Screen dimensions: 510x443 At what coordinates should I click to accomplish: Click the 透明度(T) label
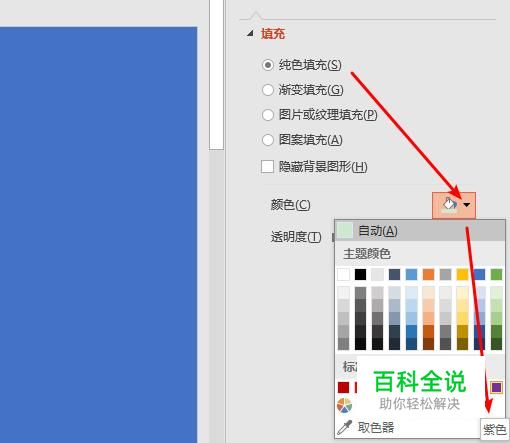pos(296,237)
